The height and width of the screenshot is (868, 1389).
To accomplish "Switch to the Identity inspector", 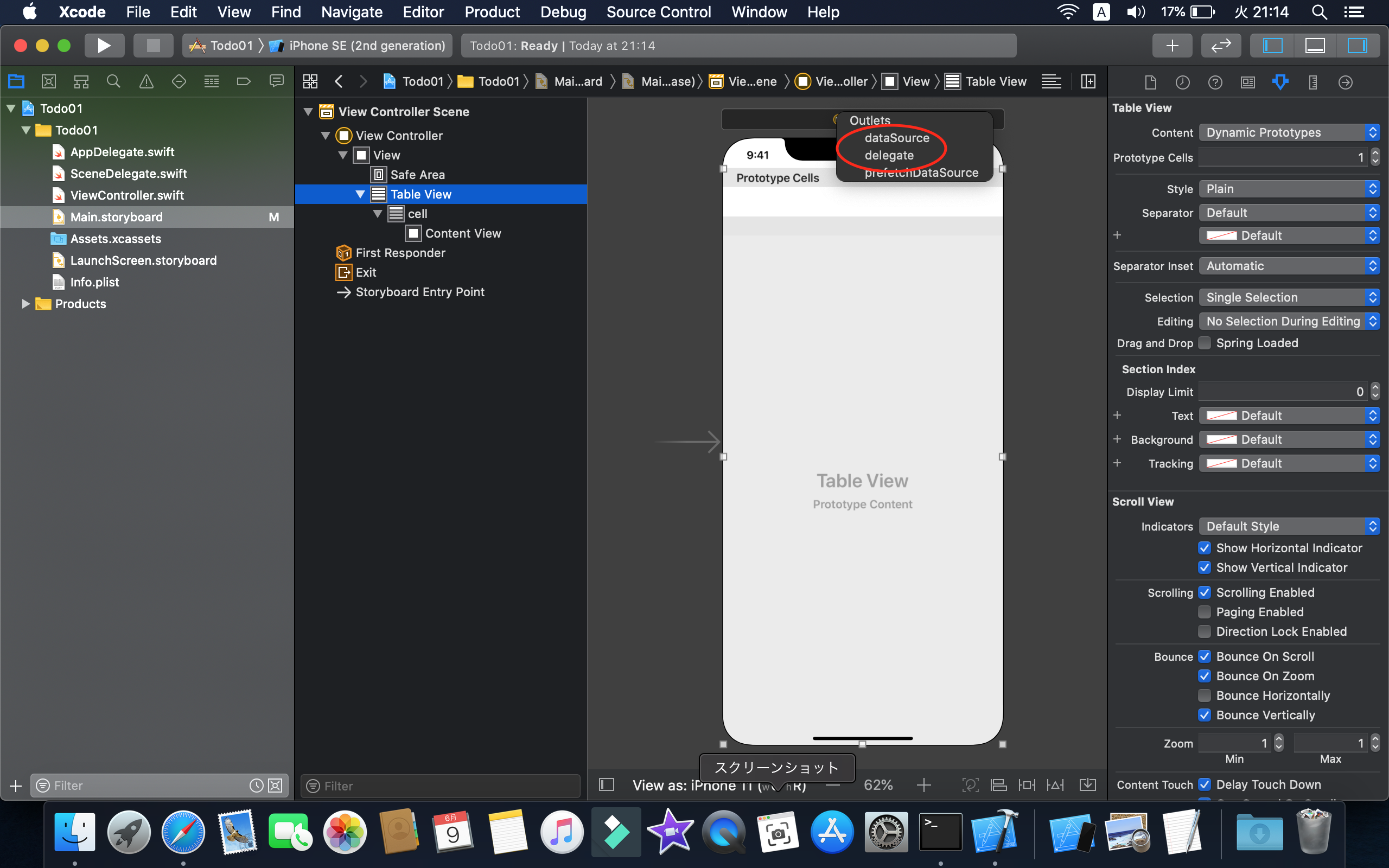I will click(1247, 82).
